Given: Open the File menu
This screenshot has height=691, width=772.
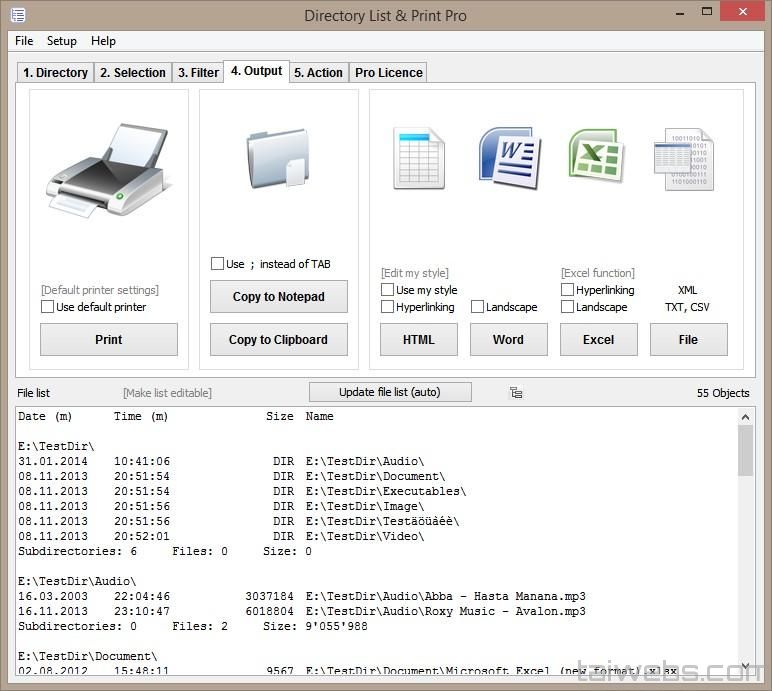Looking at the screenshot, I should tap(24, 41).
